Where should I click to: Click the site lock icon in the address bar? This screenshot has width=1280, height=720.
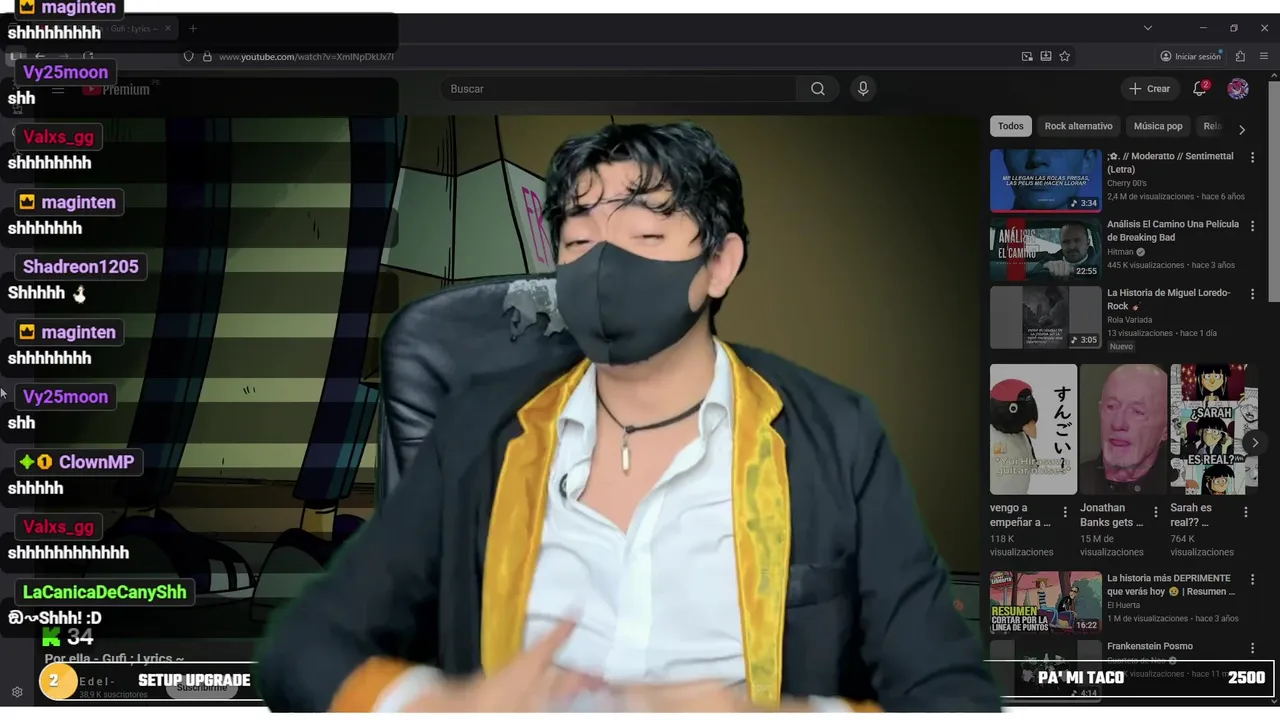208,56
